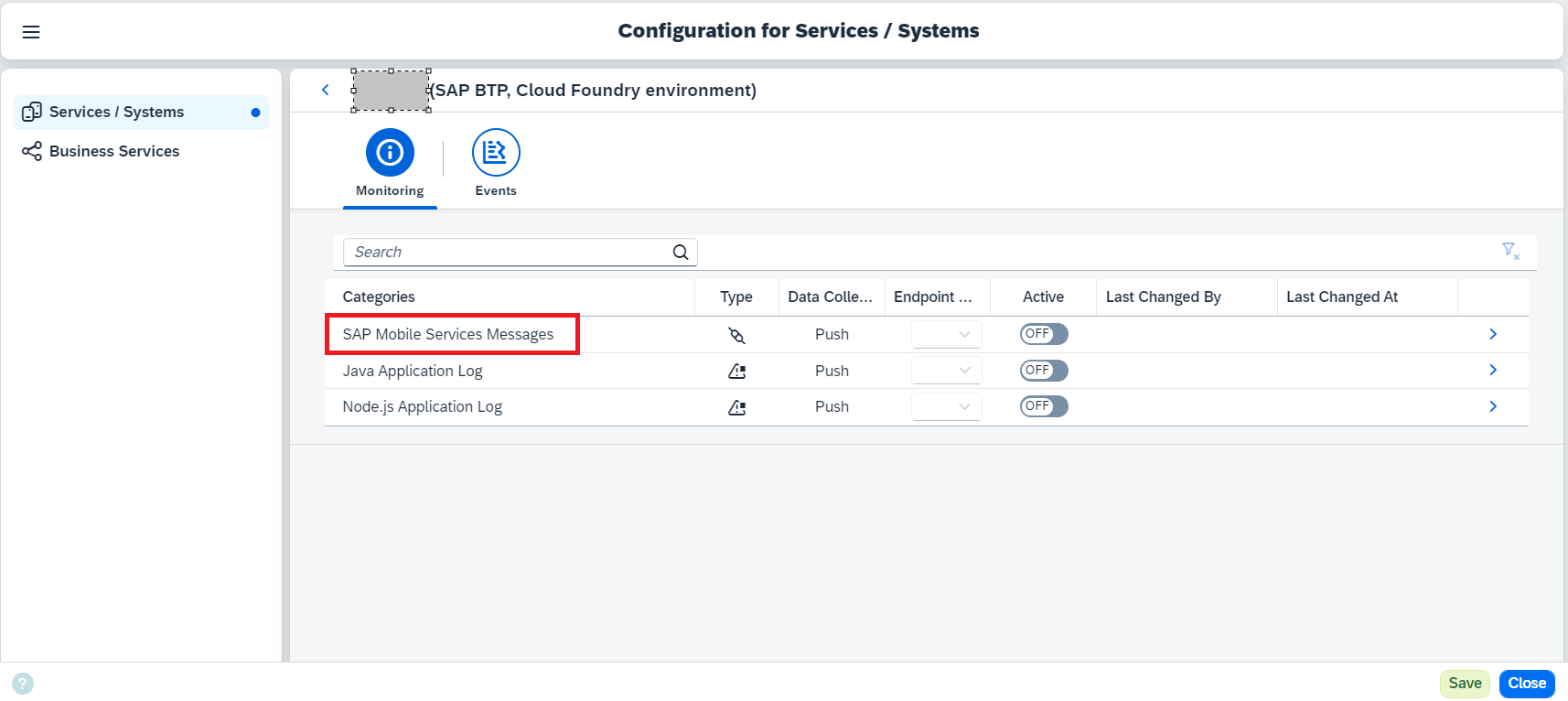Expand details arrow for SAP Mobile Services Messages
1568x701 pixels.
click(1493, 334)
